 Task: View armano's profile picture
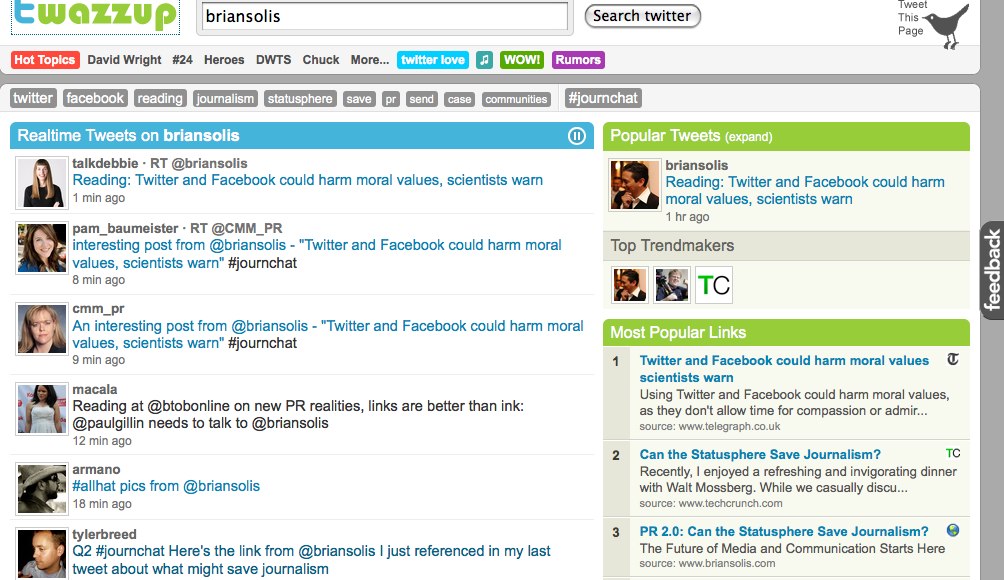tap(42, 489)
